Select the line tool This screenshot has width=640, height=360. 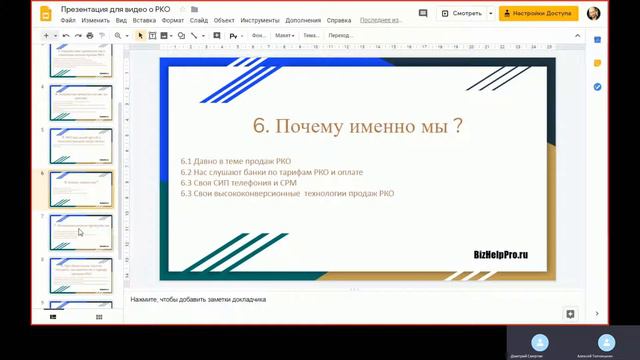pyautogui.click(x=194, y=36)
